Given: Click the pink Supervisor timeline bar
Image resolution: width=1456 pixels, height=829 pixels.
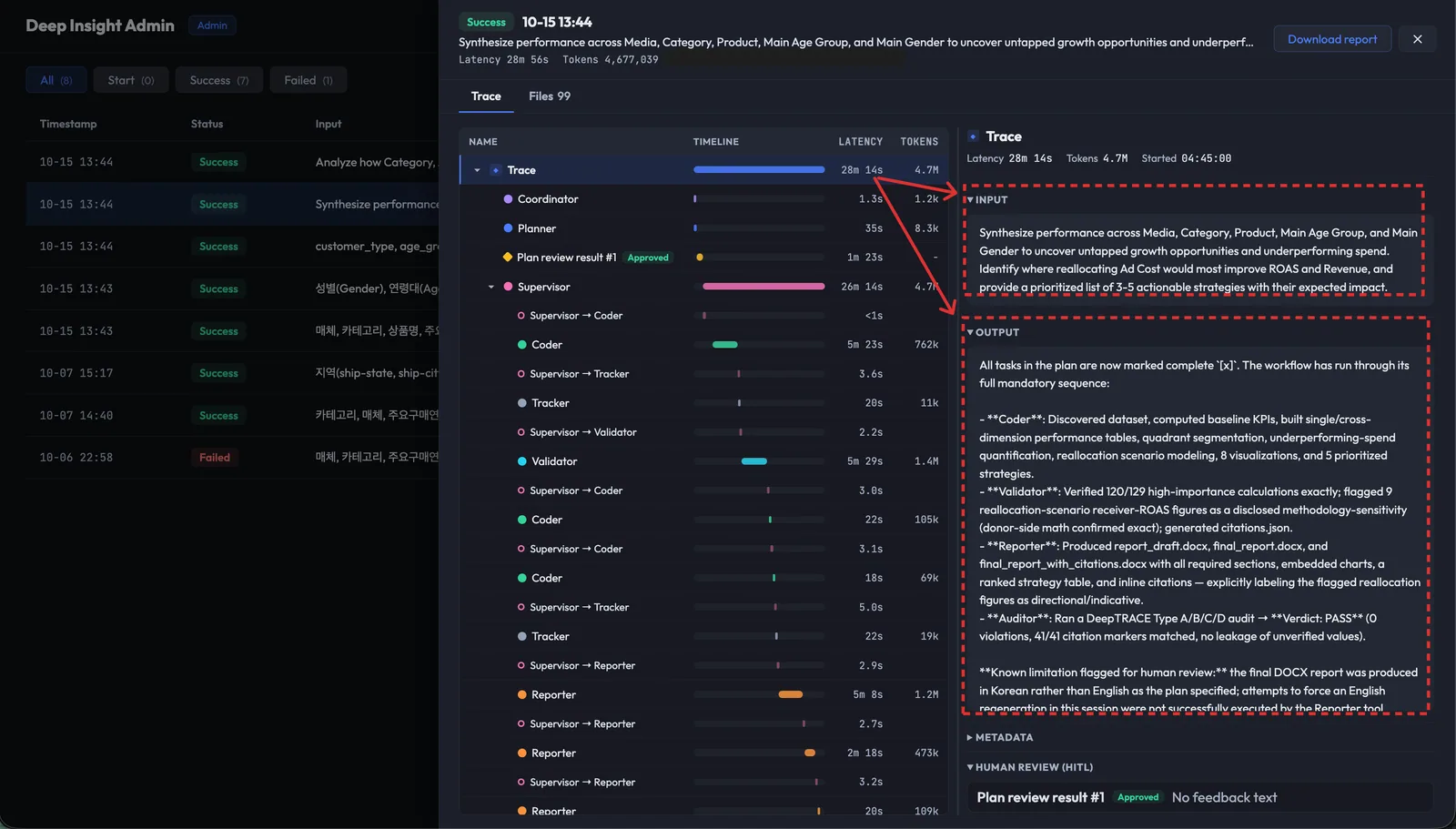Looking at the screenshot, I should pyautogui.click(x=763, y=287).
